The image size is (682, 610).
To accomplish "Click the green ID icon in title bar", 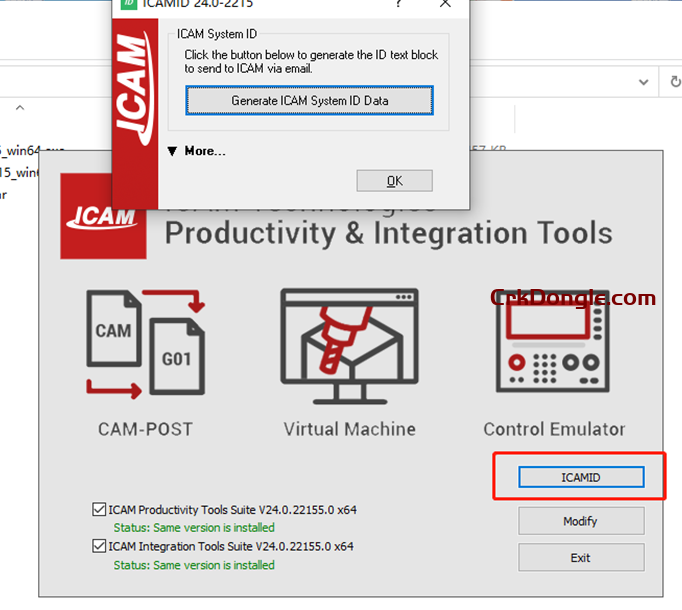I will pyautogui.click(x=129, y=4).
